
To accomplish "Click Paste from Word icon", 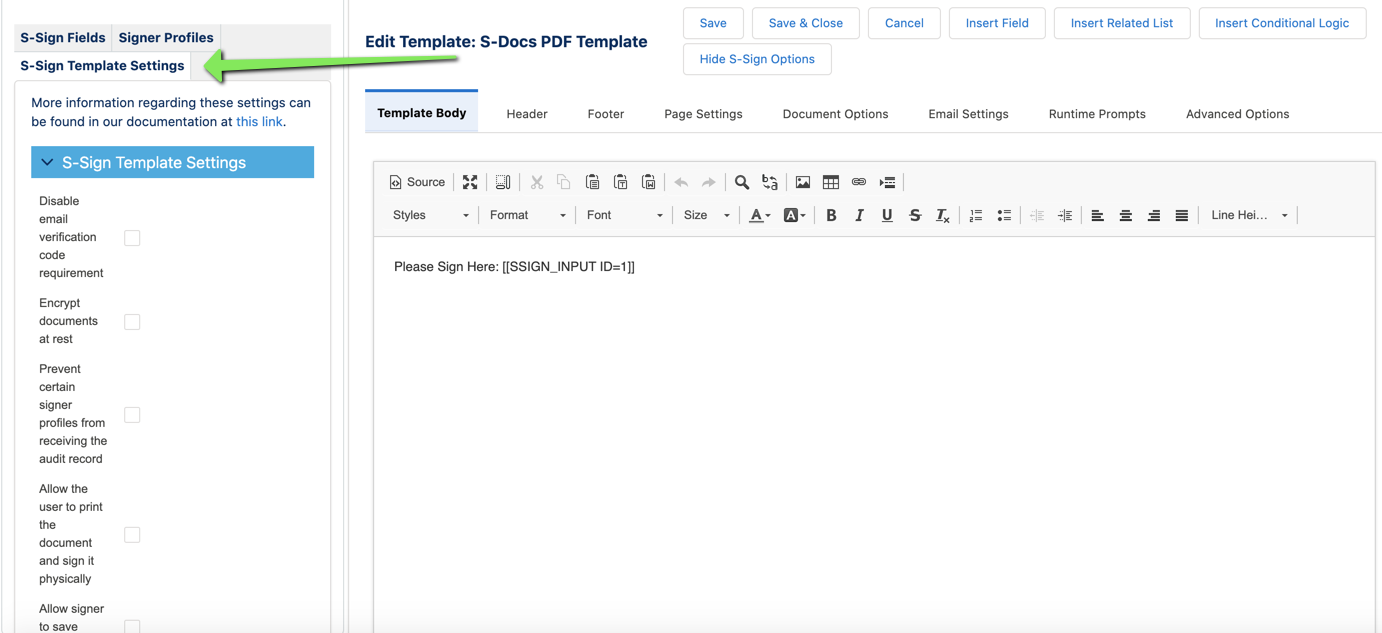I will point(648,182).
